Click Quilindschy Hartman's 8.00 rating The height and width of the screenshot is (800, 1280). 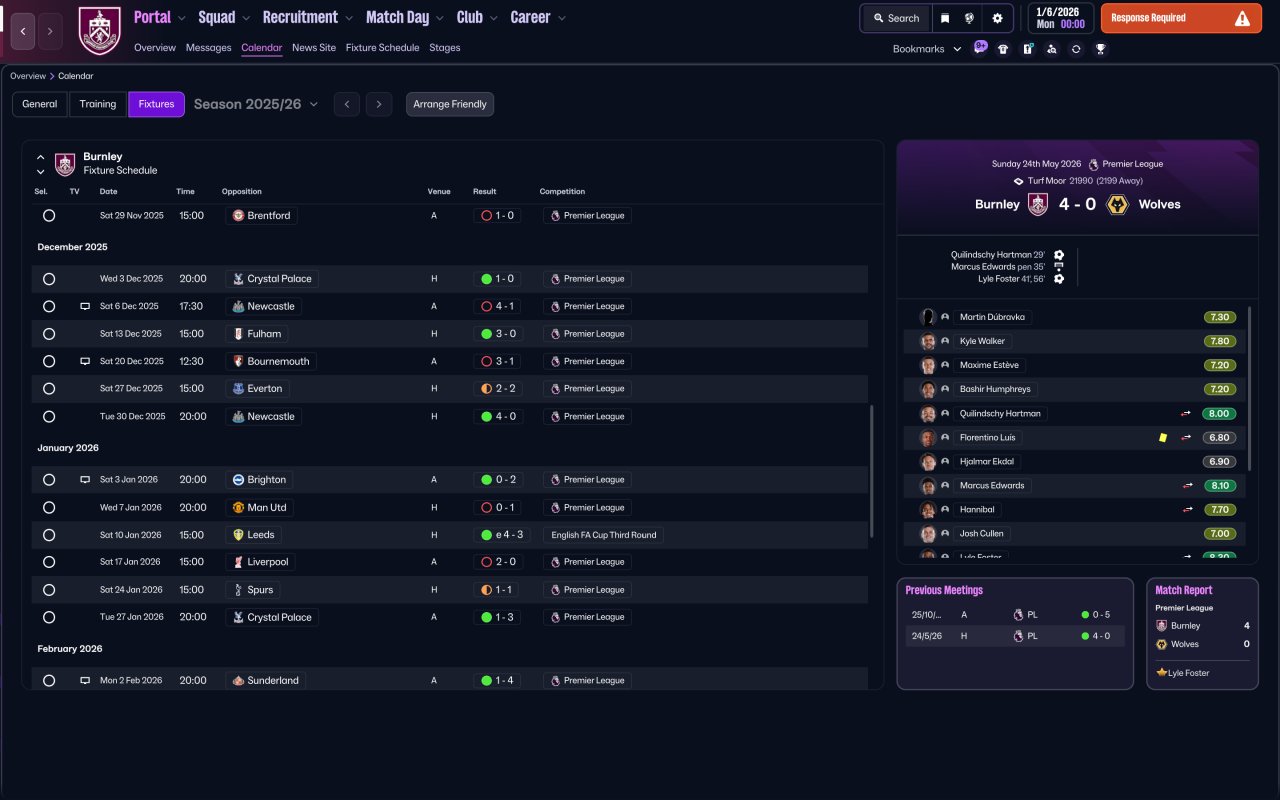point(1220,413)
